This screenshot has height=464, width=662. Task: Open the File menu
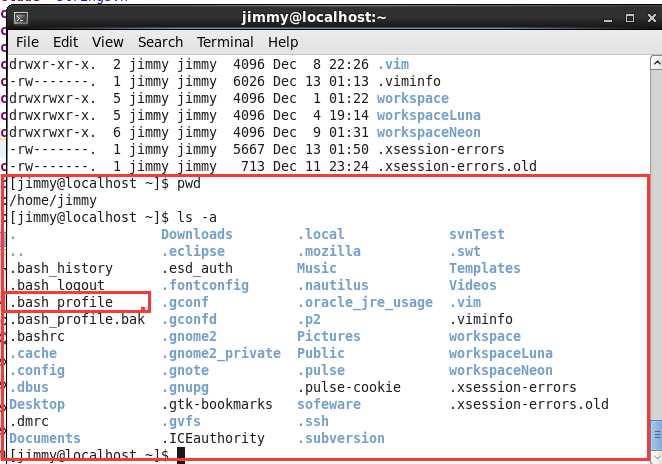tap(27, 42)
